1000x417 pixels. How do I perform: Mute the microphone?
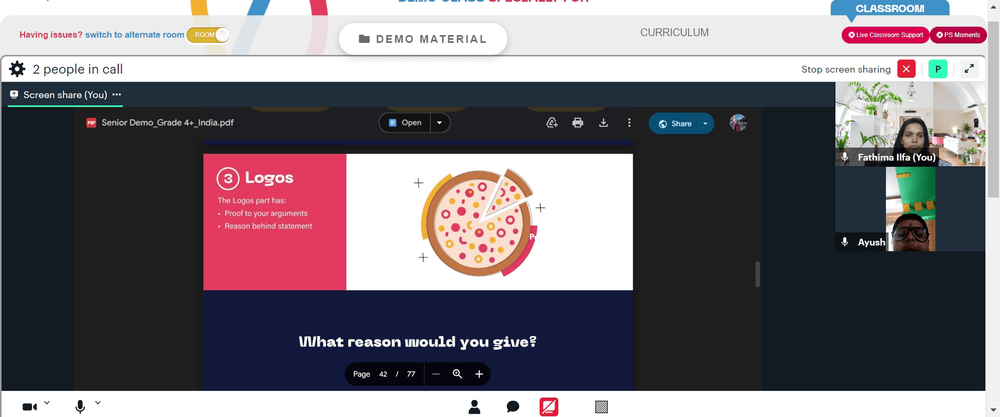click(x=80, y=407)
